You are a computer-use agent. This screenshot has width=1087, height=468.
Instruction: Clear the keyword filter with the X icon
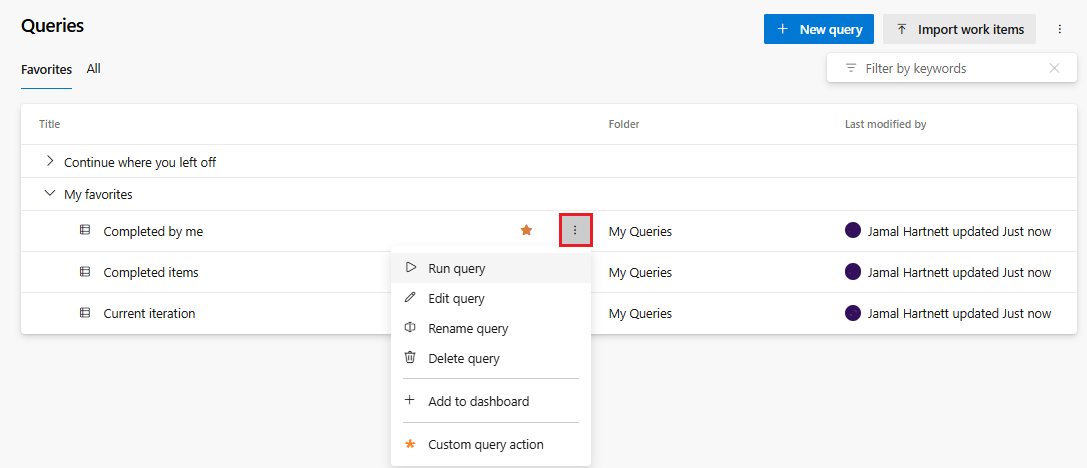[x=1054, y=68]
